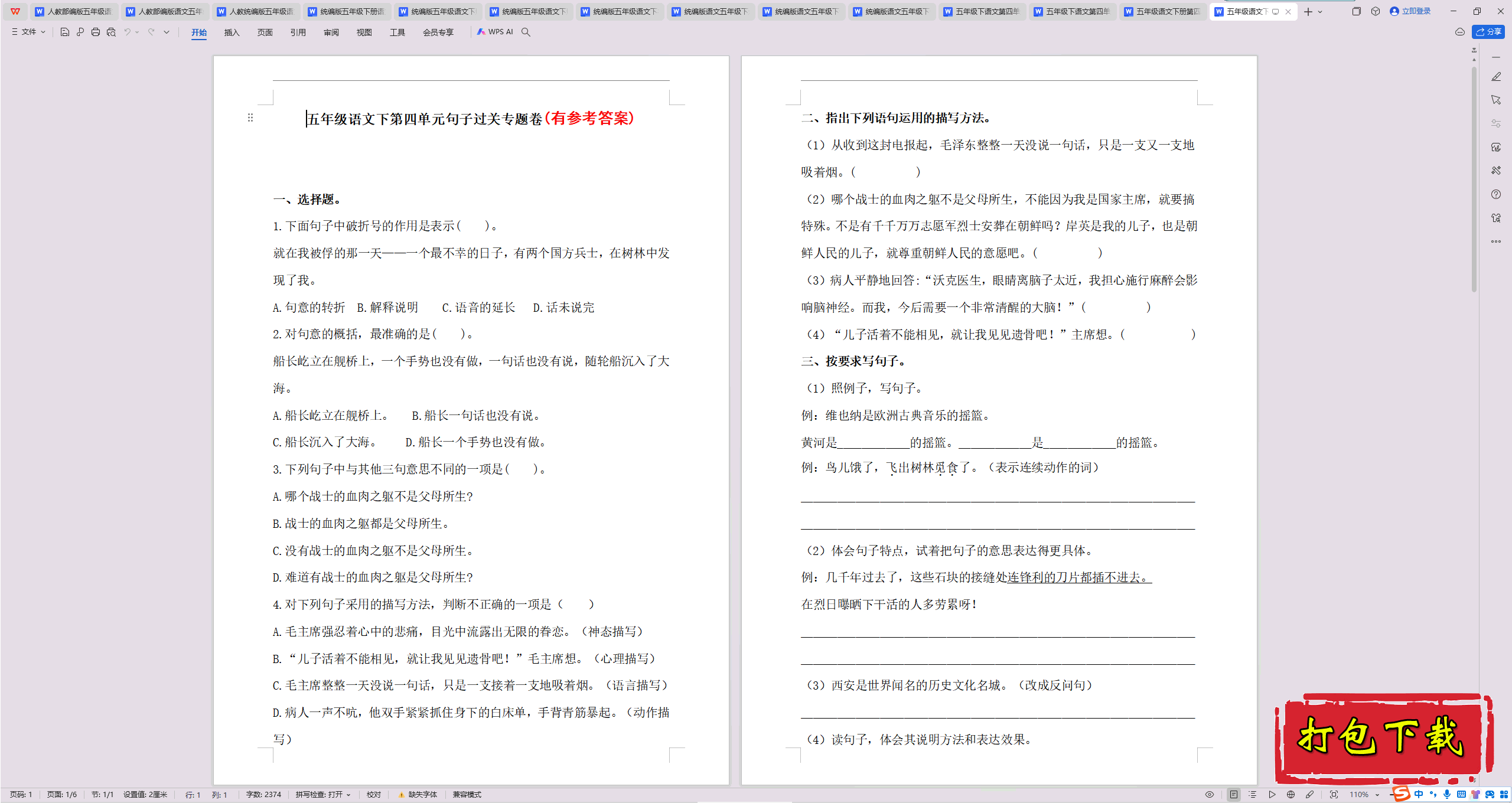Screen dimensions: 1512x803
Task: Toggle spell check 拼写检查 dropdown
Action: (x=323, y=795)
